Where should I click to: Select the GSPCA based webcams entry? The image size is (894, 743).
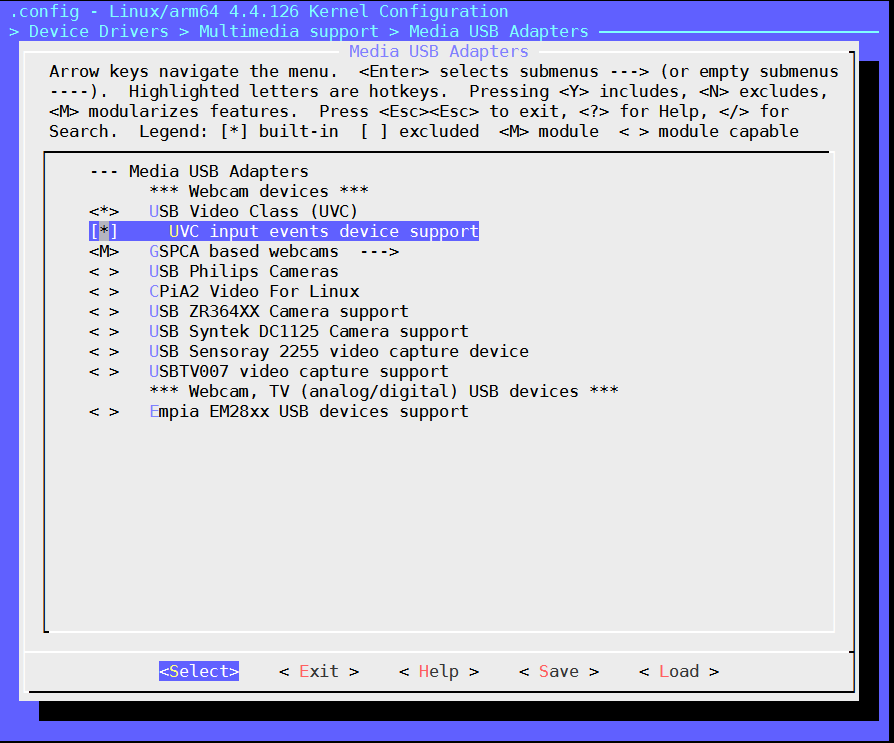click(243, 251)
